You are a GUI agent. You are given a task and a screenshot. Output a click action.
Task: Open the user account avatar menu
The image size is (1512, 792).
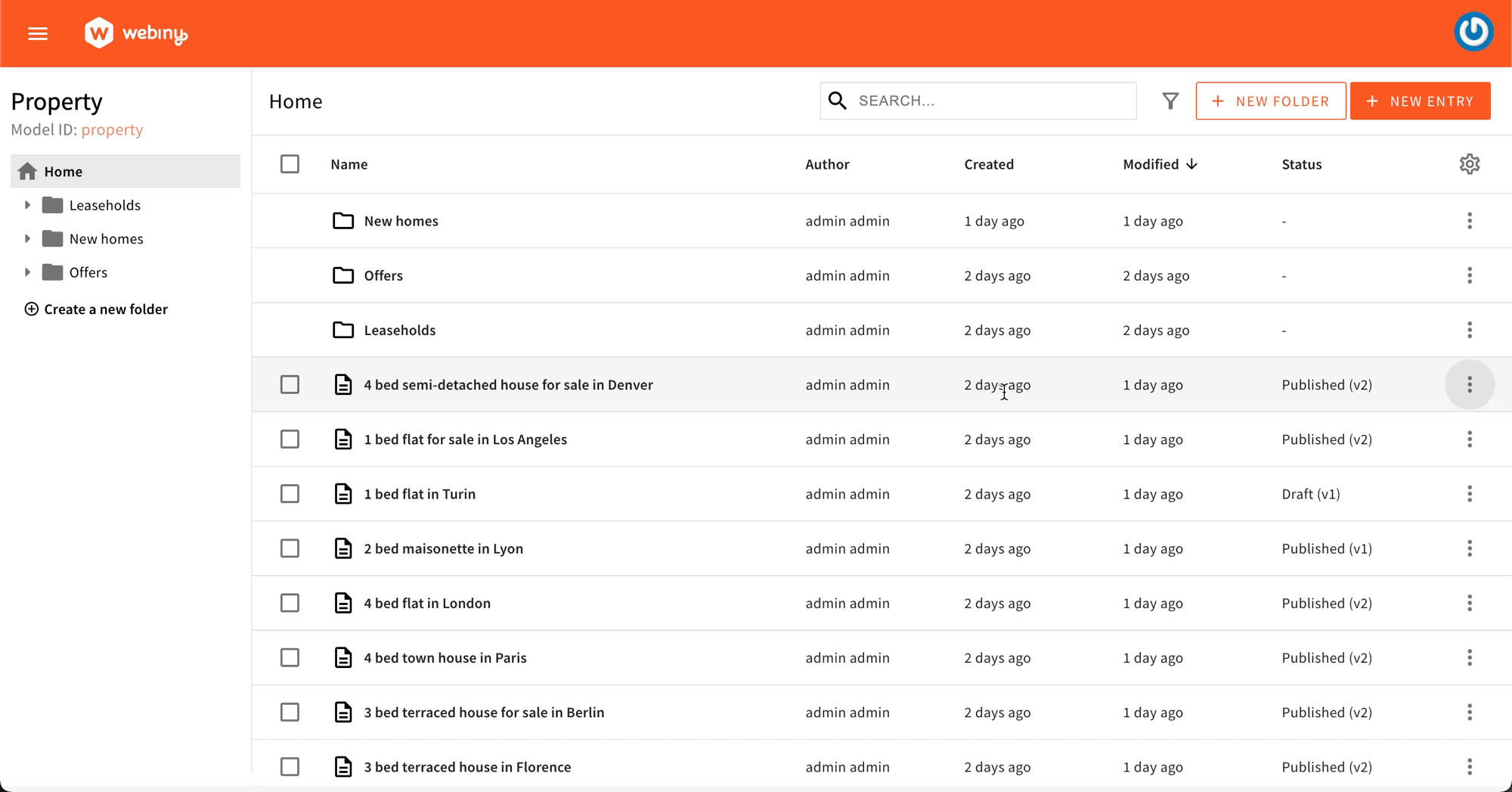pyautogui.click(x=1473, y=33)
